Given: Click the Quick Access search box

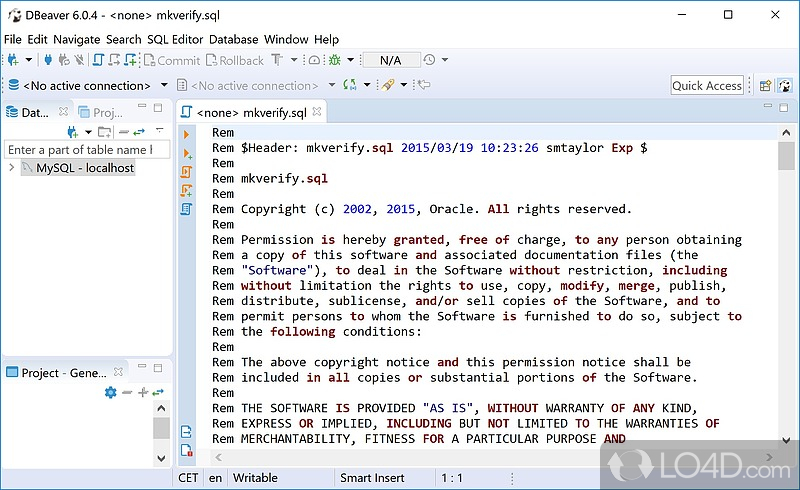Looking at the screenshot, I should coord(707,85).
